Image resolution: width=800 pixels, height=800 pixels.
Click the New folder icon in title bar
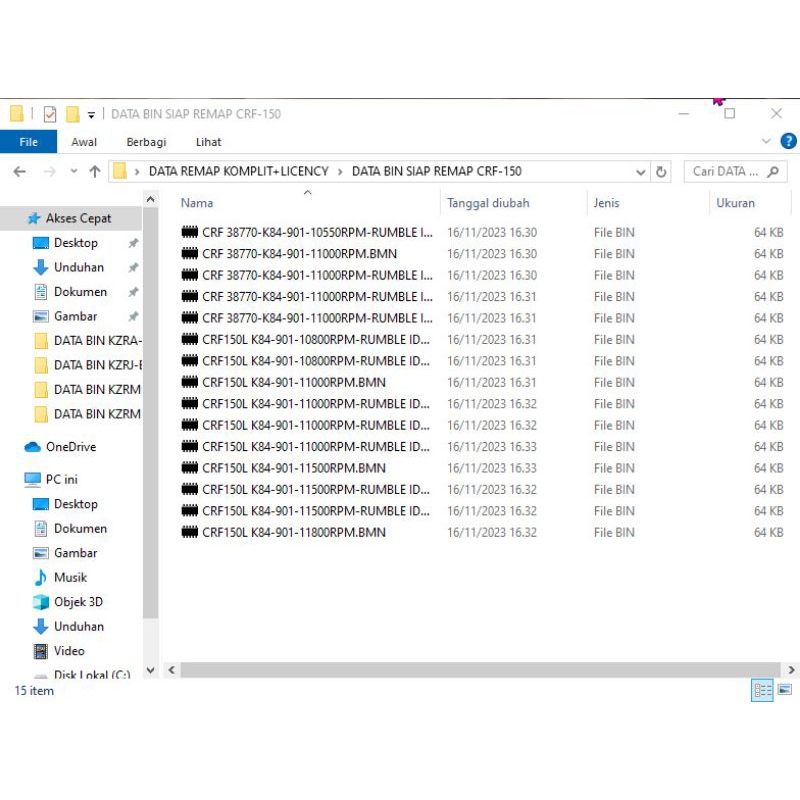click(72, 114)
